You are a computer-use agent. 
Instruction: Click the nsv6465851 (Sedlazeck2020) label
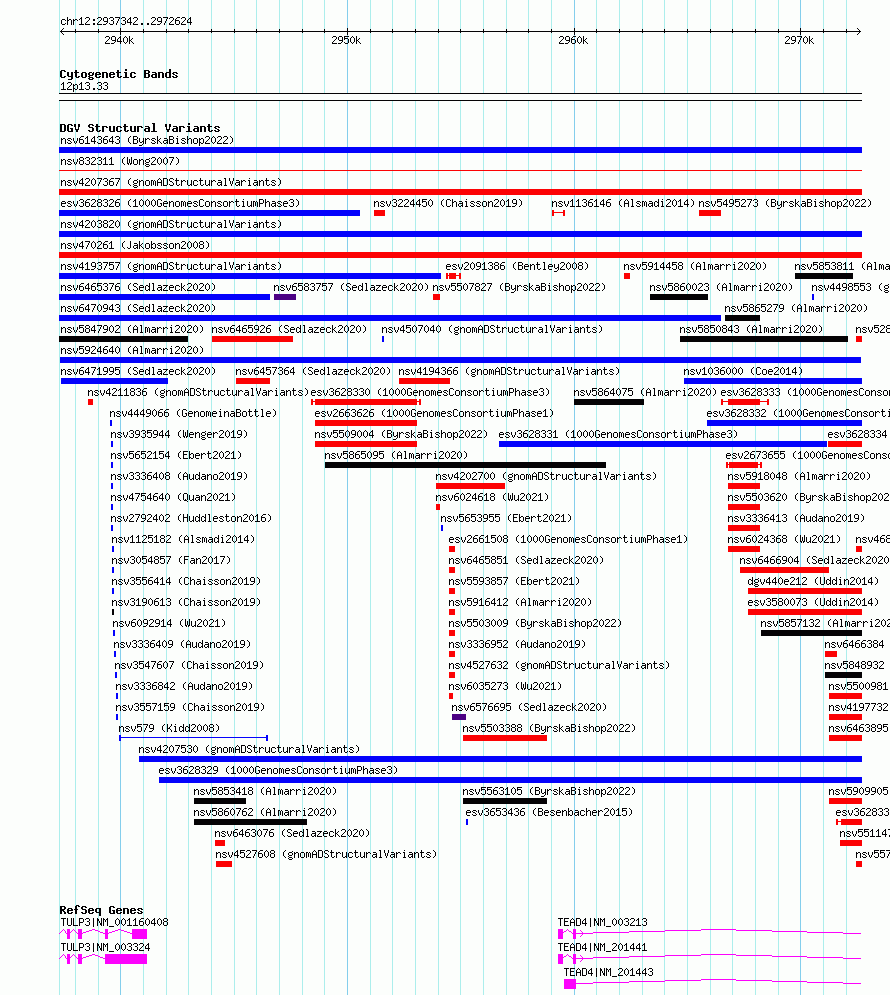[527, 559]
